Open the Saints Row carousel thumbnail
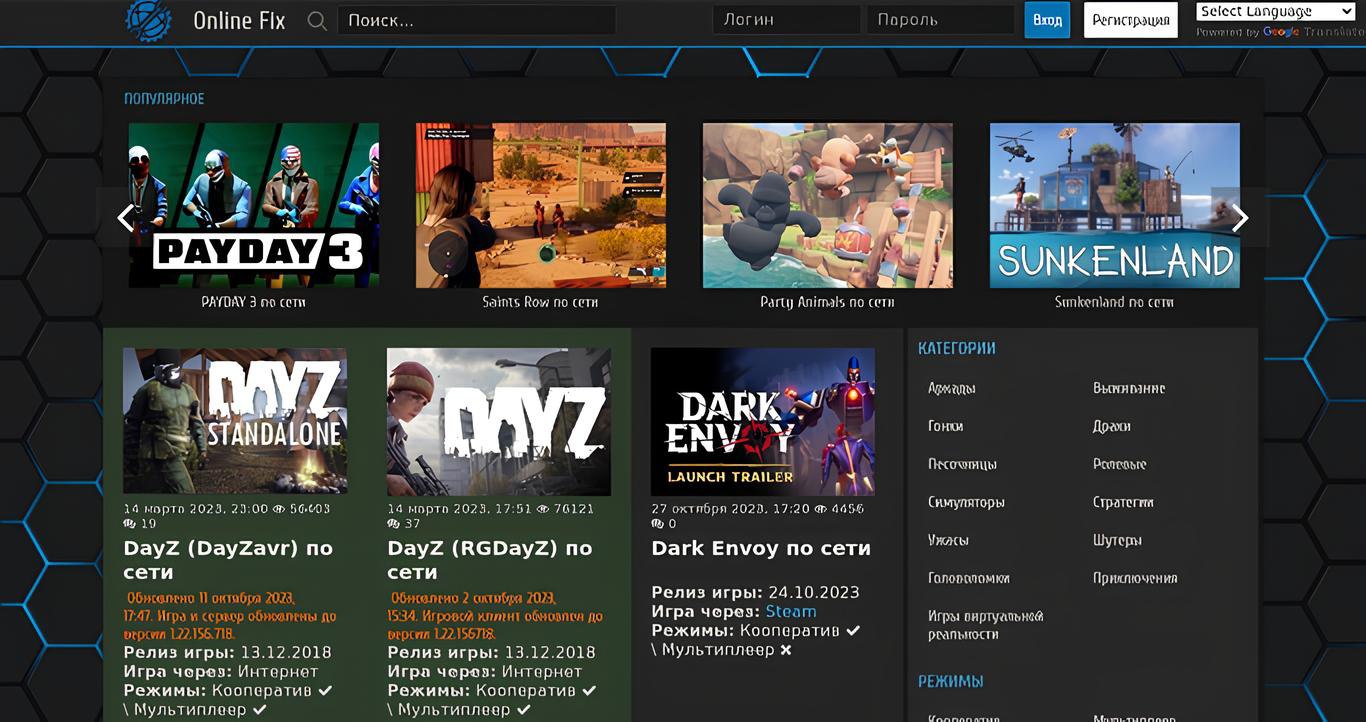This screenshot has width=1366, height=722. [x=541, y=205]
